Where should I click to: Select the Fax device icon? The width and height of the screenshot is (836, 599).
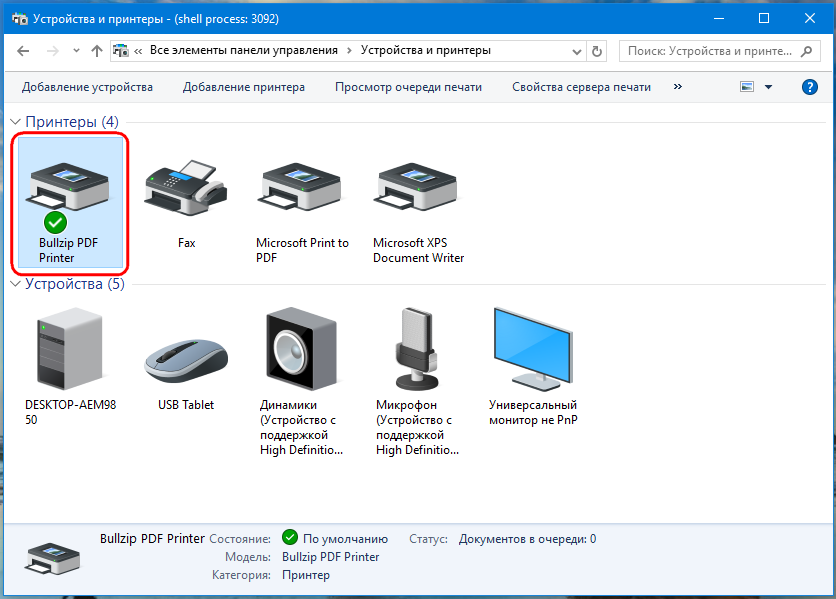[186, 187]
